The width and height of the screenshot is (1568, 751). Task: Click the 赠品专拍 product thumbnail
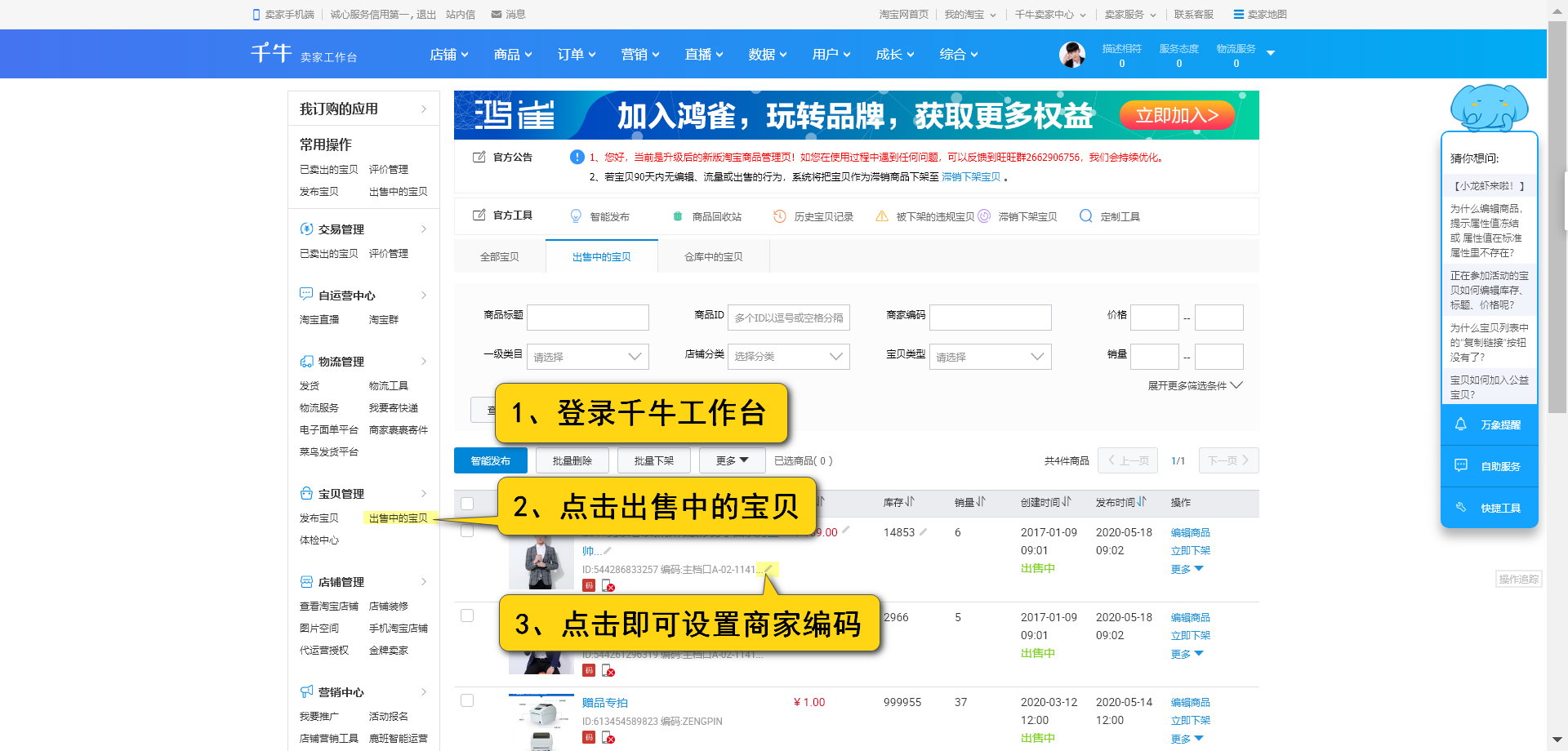coord(541,722)
